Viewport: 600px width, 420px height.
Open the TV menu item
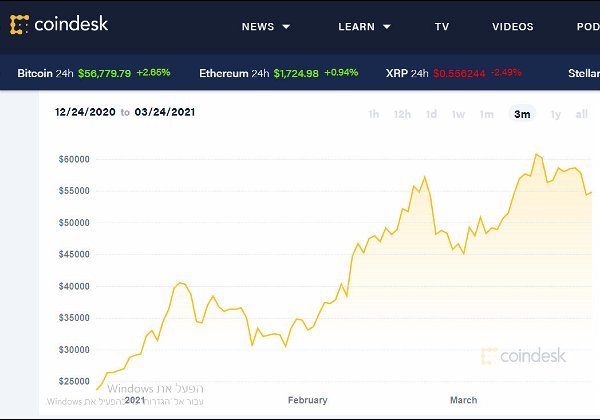coord(442,27)
